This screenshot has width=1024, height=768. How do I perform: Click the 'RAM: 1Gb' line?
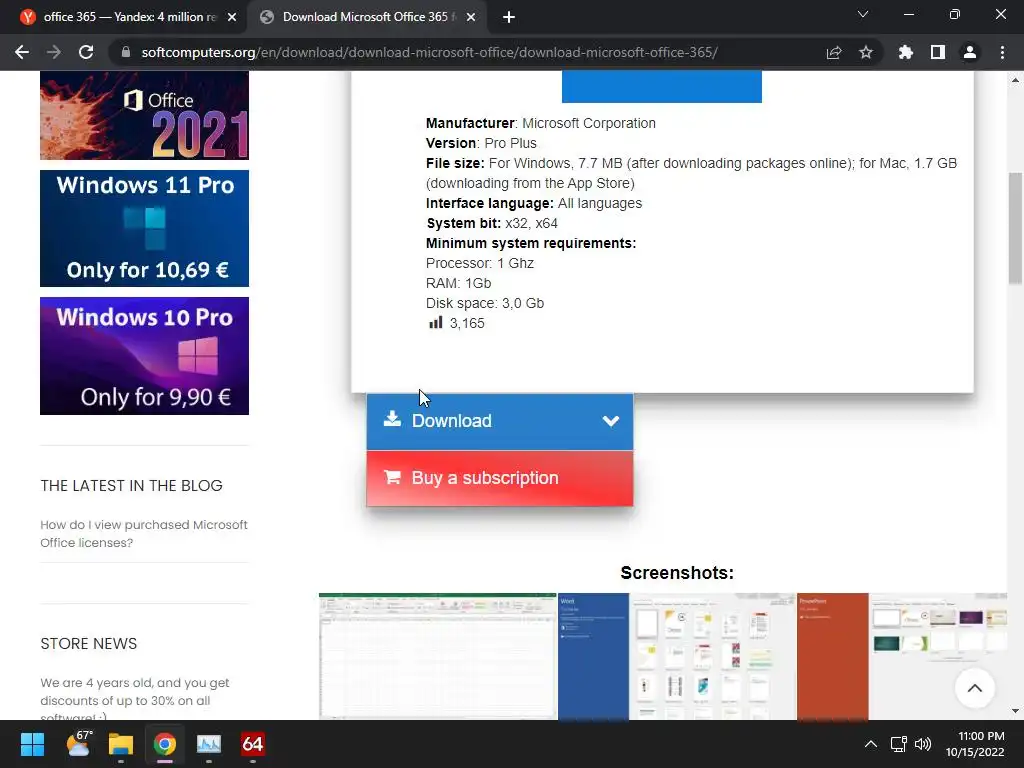pyautogui.click(x=458, y=283)
